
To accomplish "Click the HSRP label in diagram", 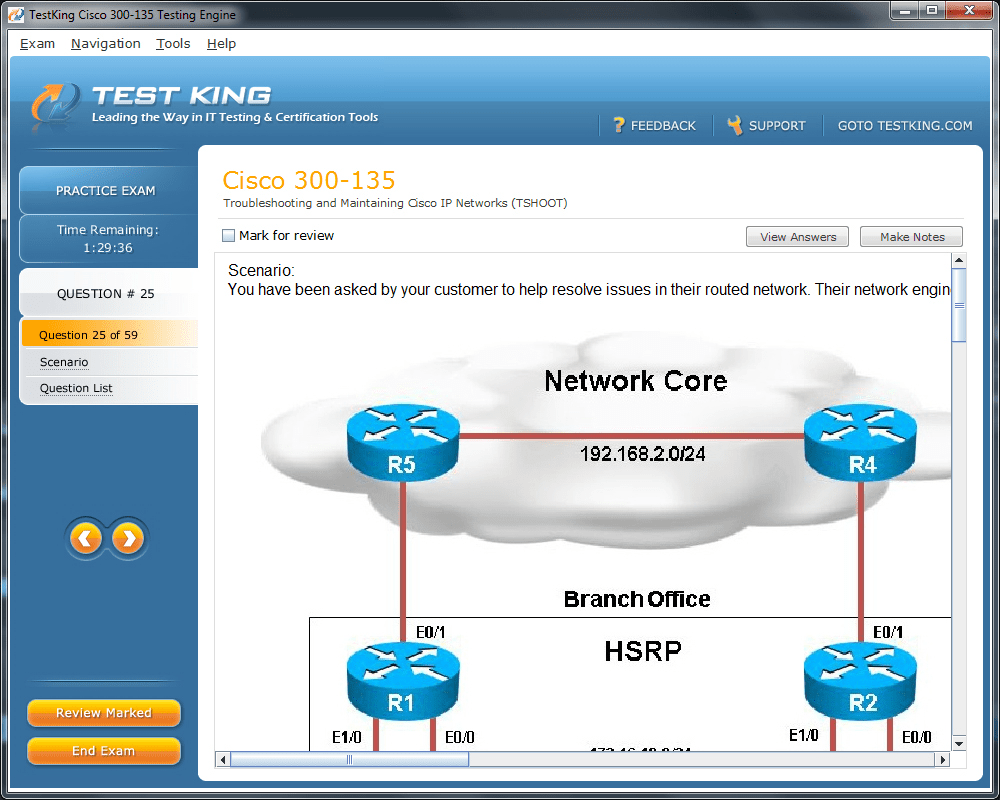I will pos(643,652).
